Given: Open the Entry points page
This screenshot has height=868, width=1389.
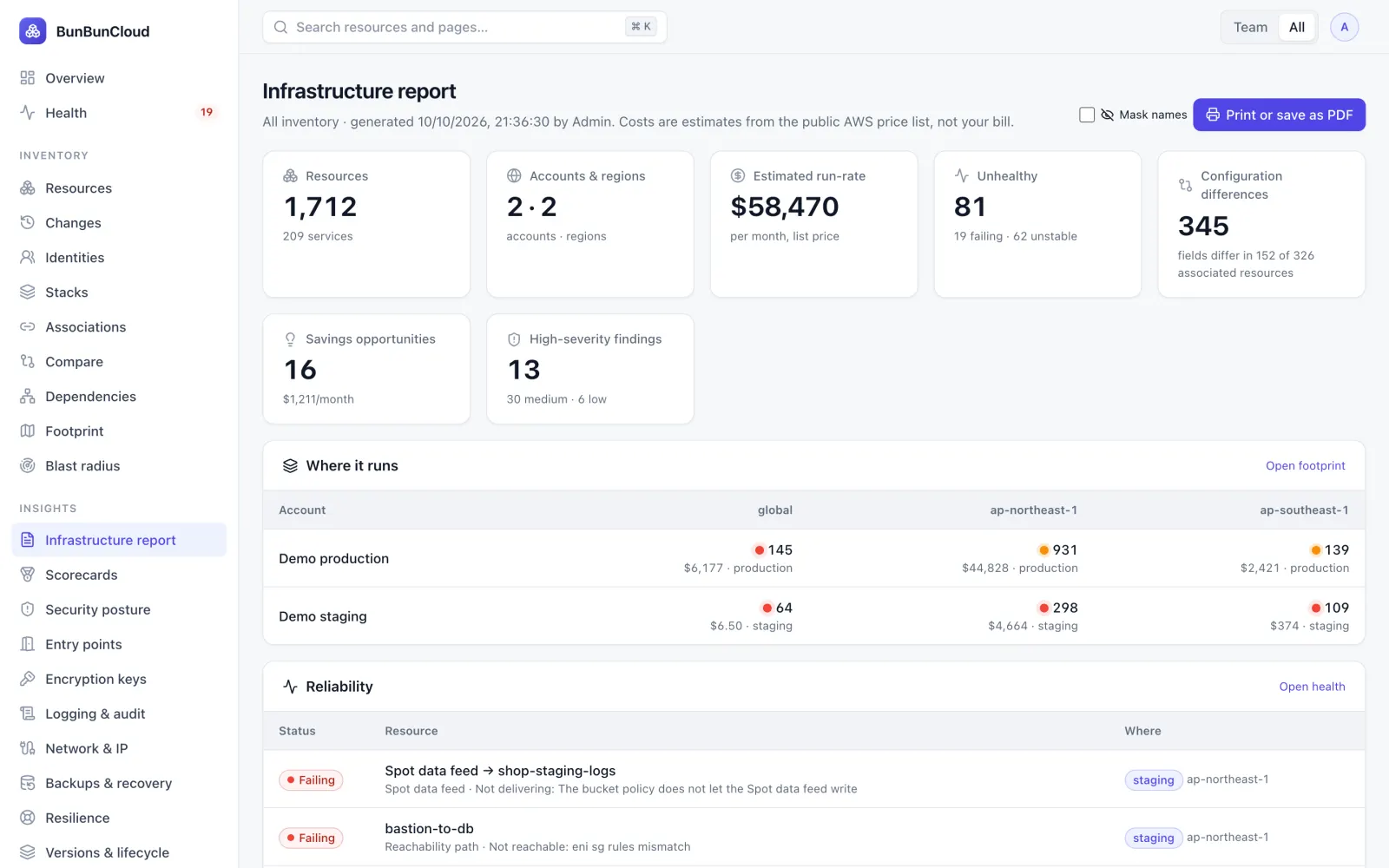Looking at the screenshot, I should 119,644.
